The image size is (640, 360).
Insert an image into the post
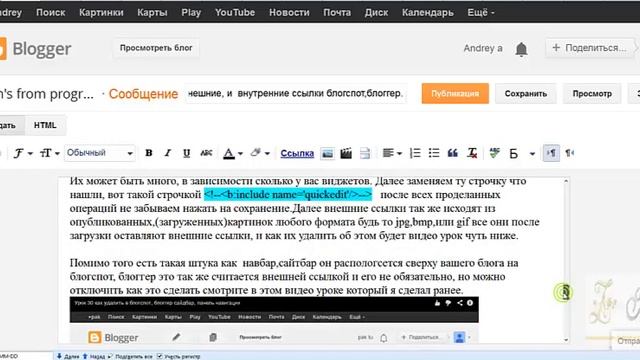click(x=327, y=153)
